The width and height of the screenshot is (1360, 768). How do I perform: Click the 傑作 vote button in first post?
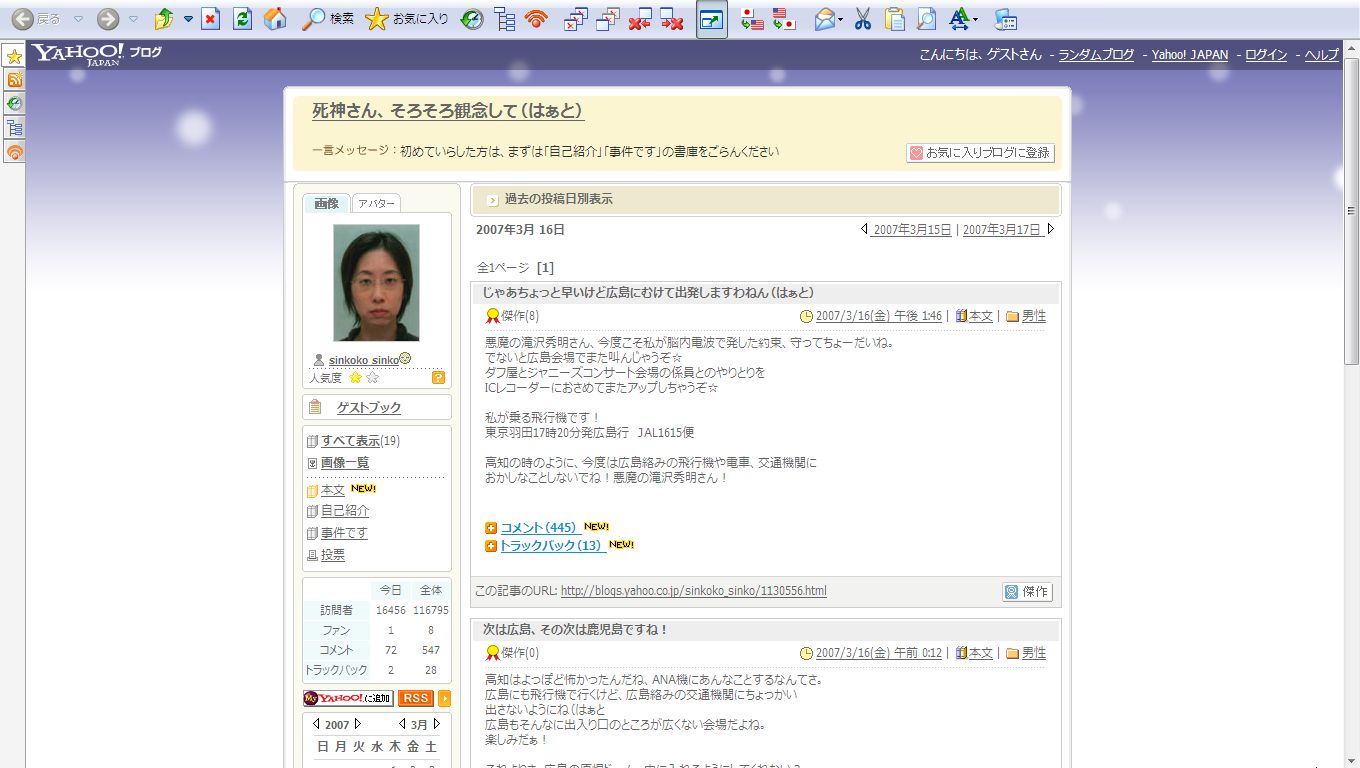[1027, 592]
